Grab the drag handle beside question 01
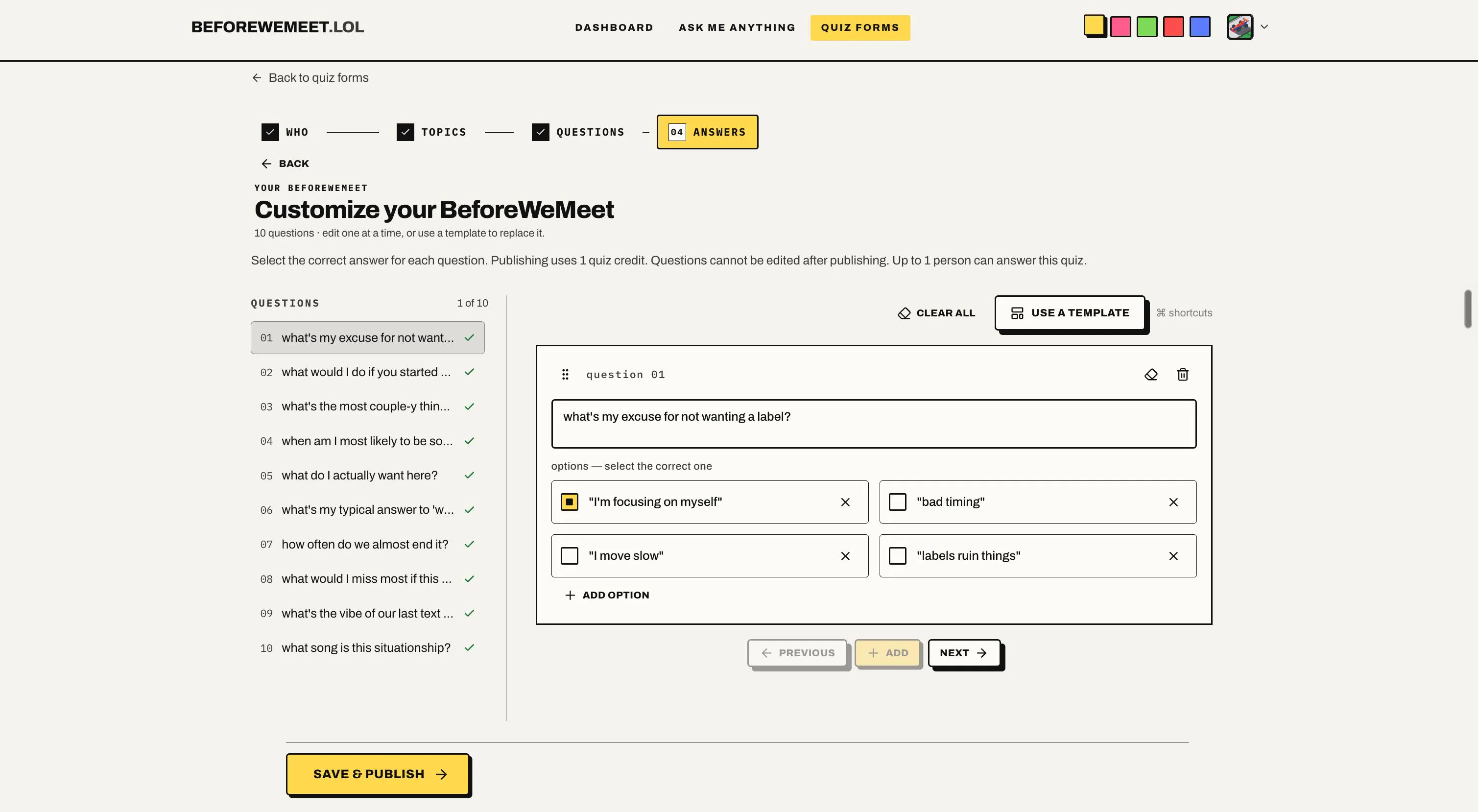 pyautogui.click(x=565, y=375)
